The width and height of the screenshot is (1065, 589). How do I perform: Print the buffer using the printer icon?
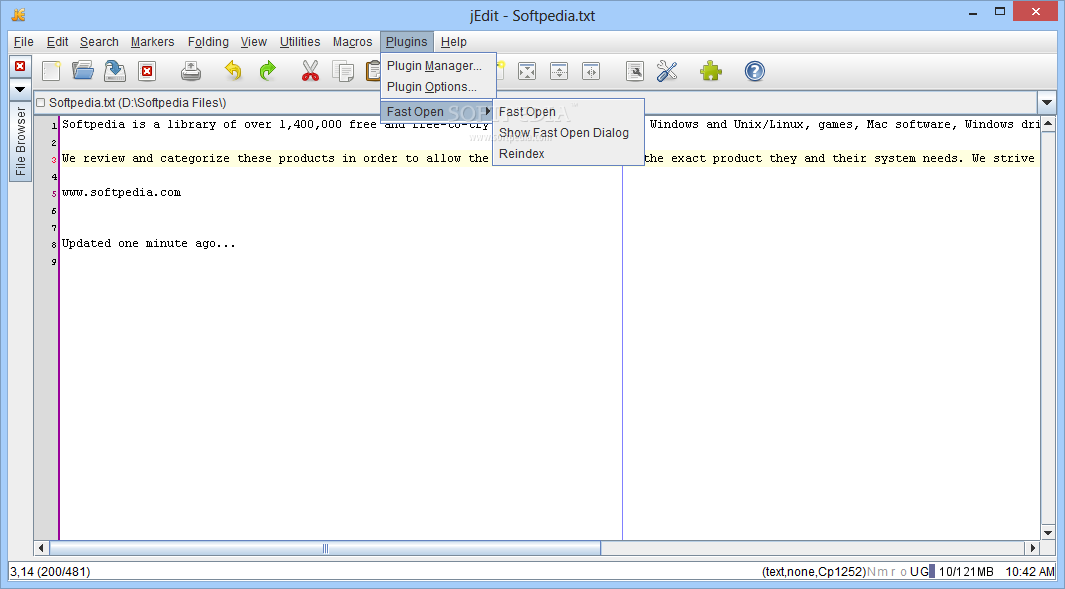pyautogui.click(x=191, y=71)
